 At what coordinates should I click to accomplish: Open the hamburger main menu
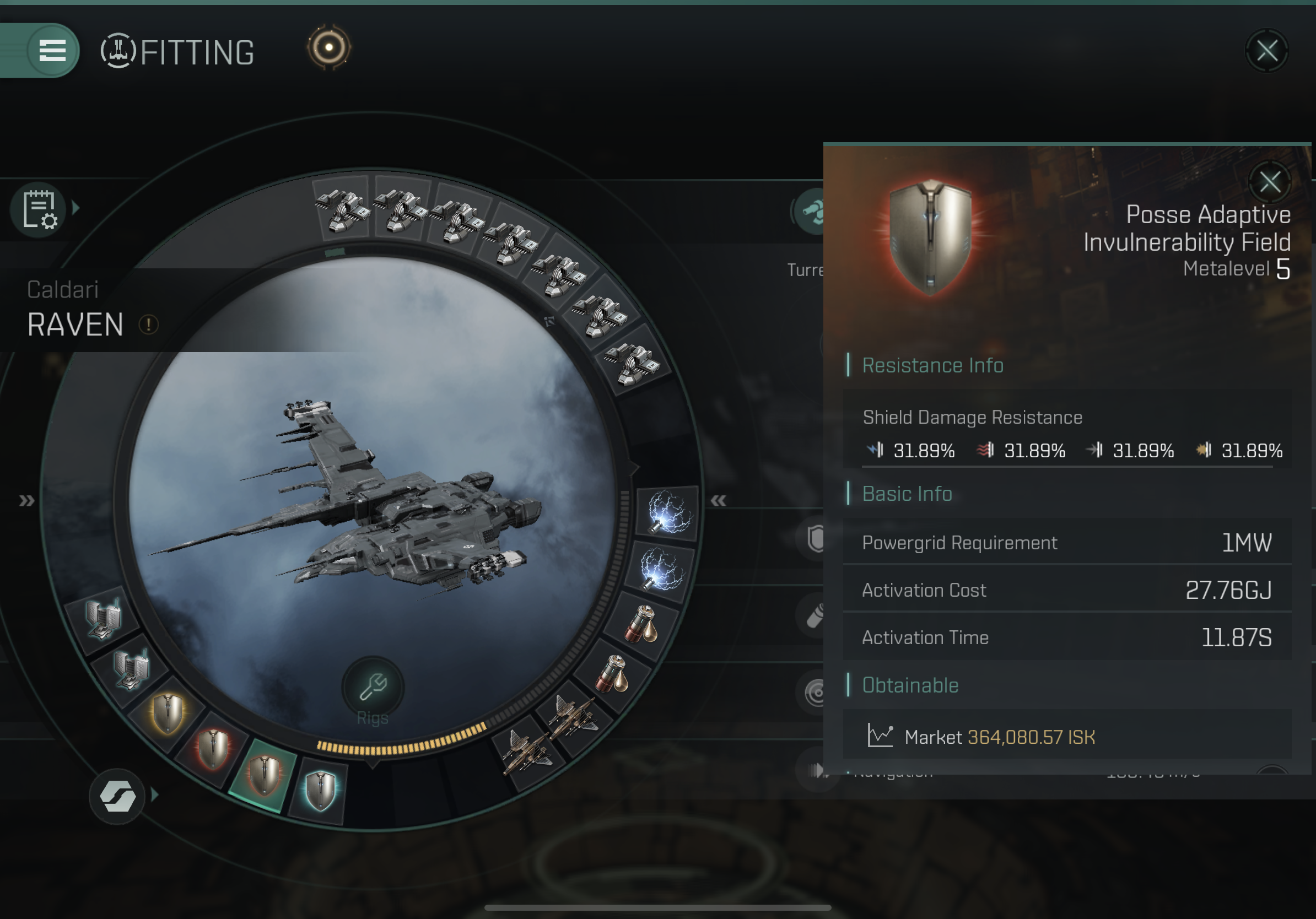pos(52,51)
